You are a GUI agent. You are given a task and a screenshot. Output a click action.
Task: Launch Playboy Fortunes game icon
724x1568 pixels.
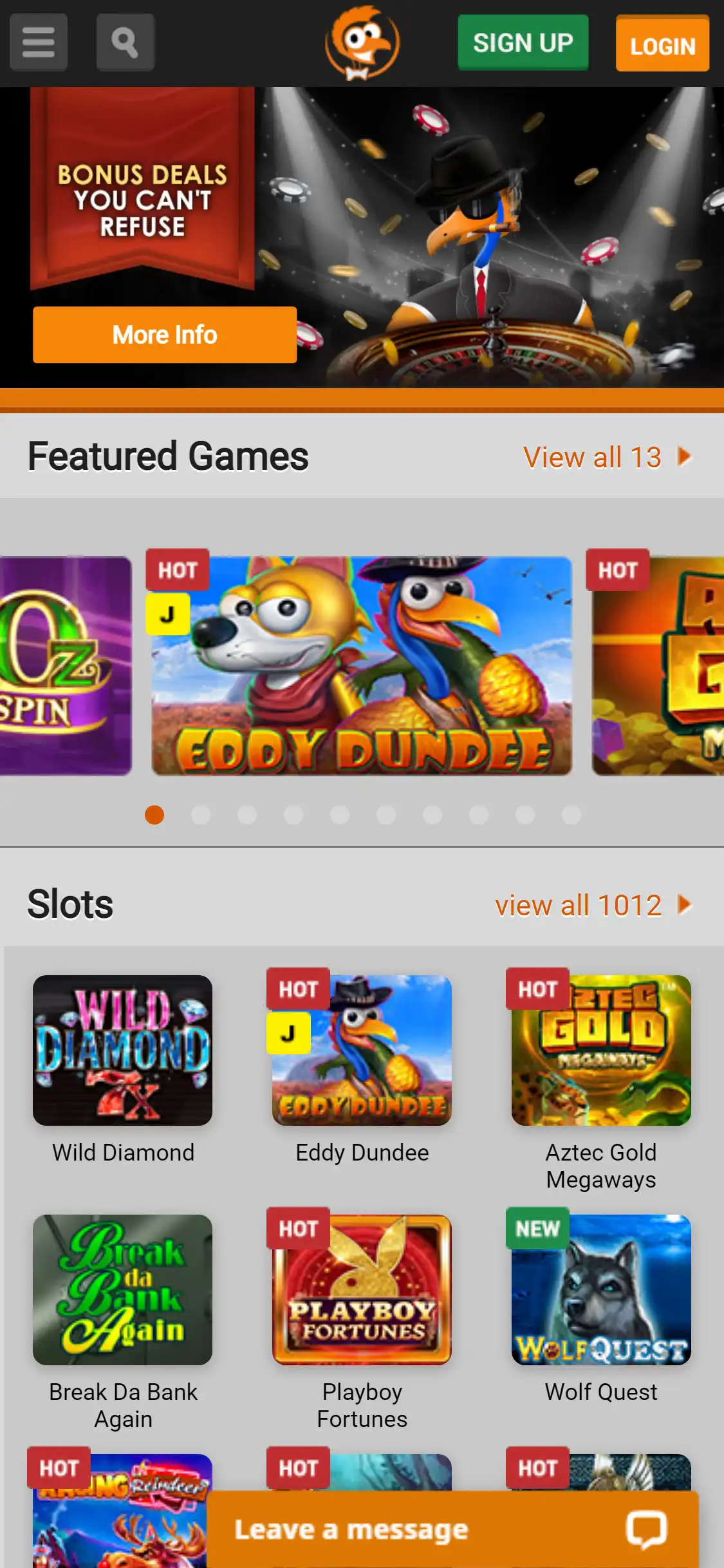(x=362, y=1289)
